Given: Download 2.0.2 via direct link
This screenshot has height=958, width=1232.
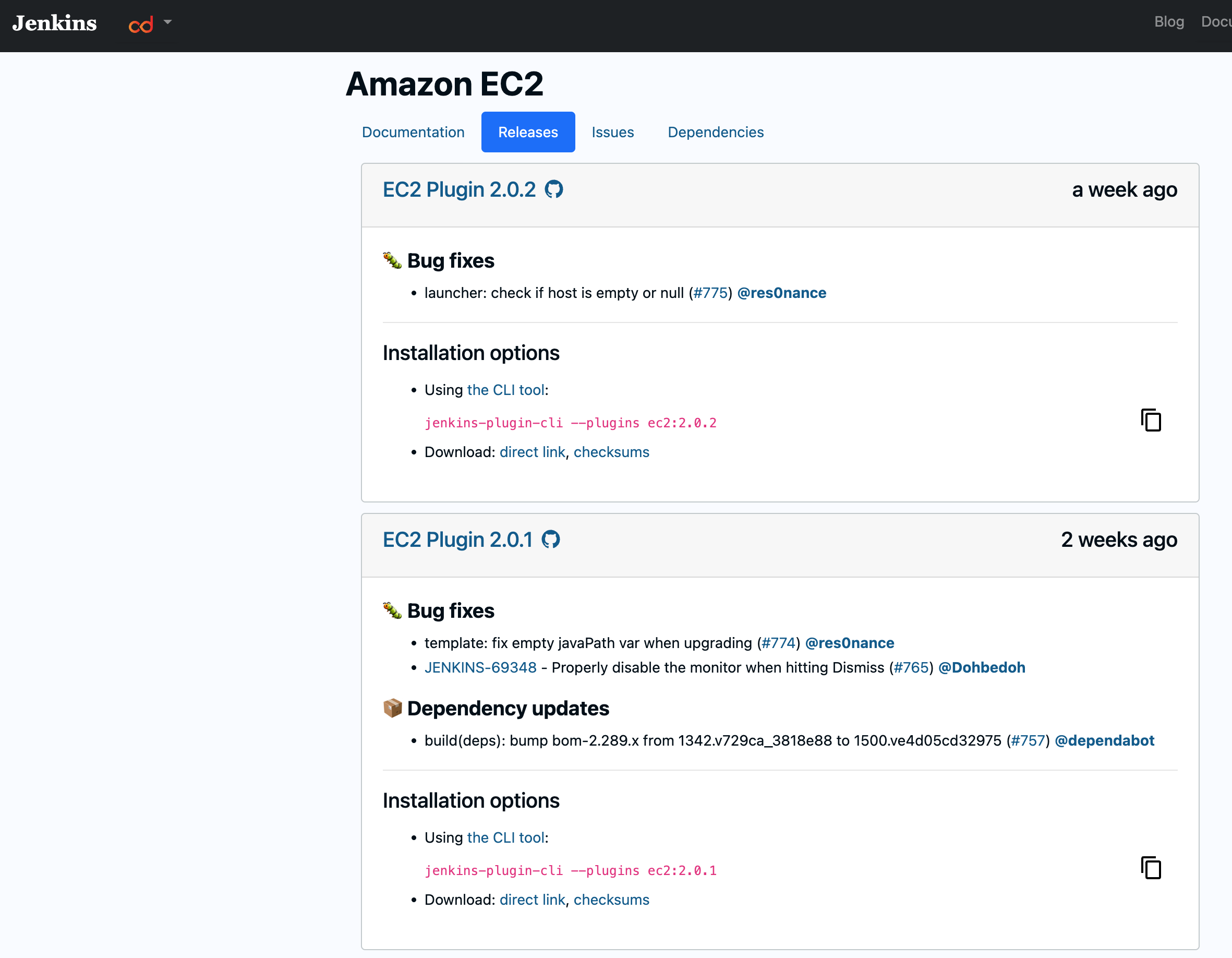Looking at the screenshot, I should pos(533,452).
